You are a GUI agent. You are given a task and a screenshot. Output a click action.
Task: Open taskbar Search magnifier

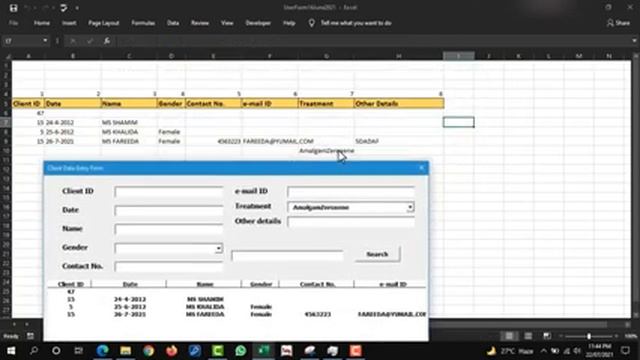(34, 351)
